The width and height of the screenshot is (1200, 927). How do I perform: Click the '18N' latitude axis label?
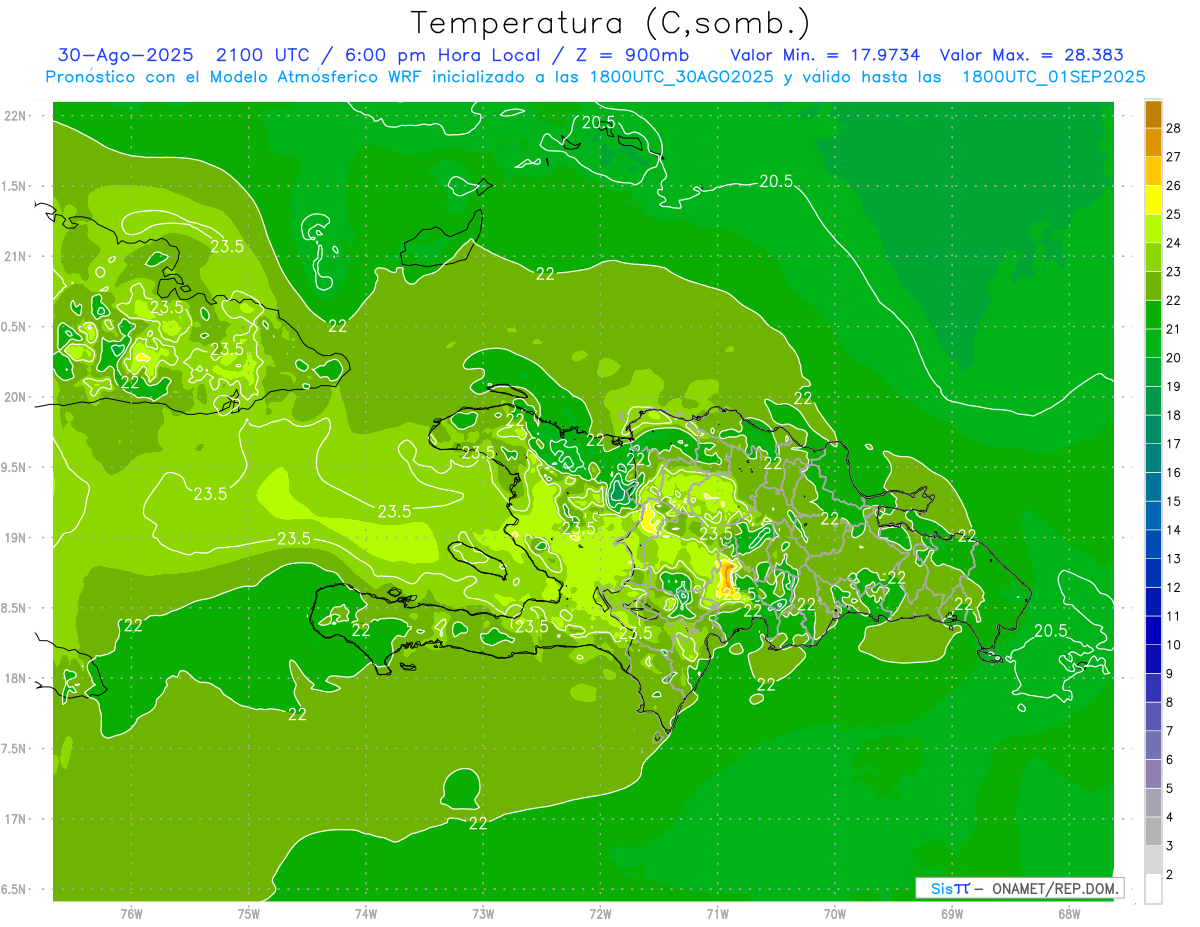click(15, 678)
